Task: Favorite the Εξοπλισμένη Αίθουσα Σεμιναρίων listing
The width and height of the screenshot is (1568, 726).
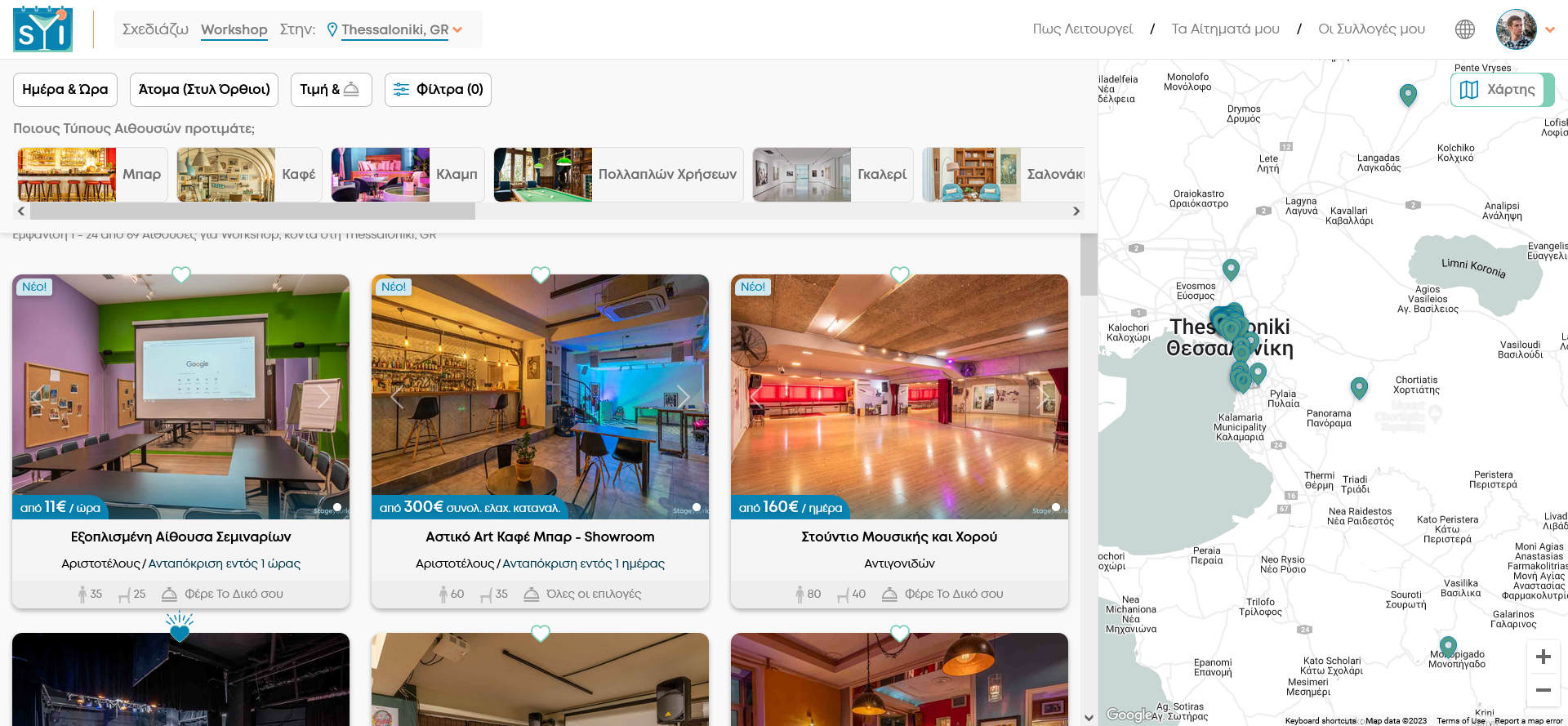Action: 181,275
